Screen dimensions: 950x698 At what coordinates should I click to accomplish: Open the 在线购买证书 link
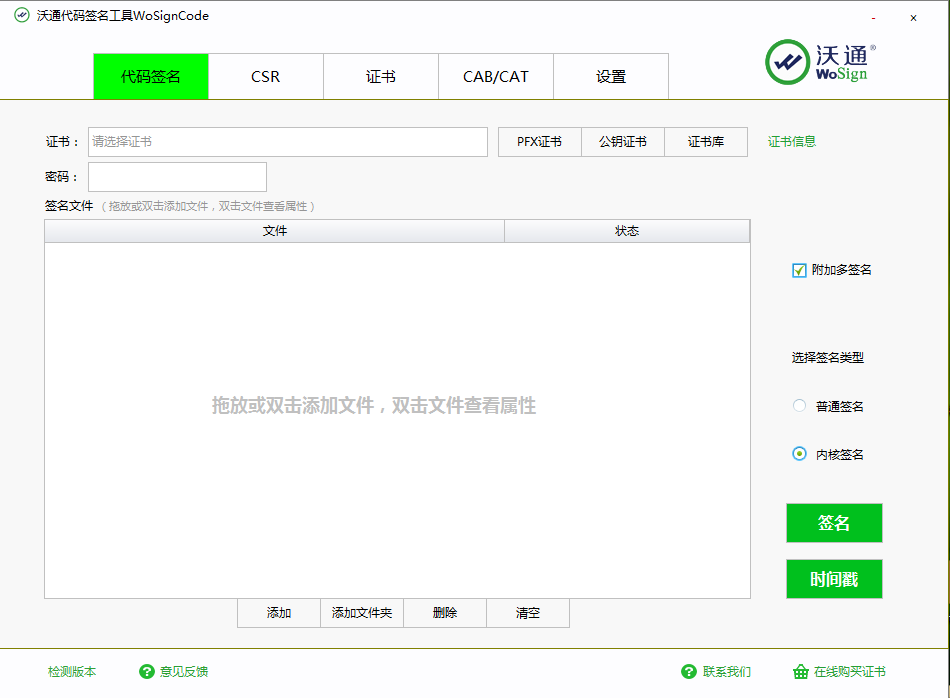(x=849, y=671)
